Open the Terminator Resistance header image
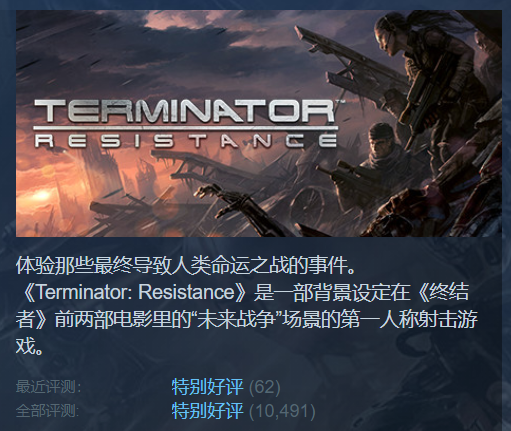The width and height of the screenshot is (511, 431). point(259,123)
